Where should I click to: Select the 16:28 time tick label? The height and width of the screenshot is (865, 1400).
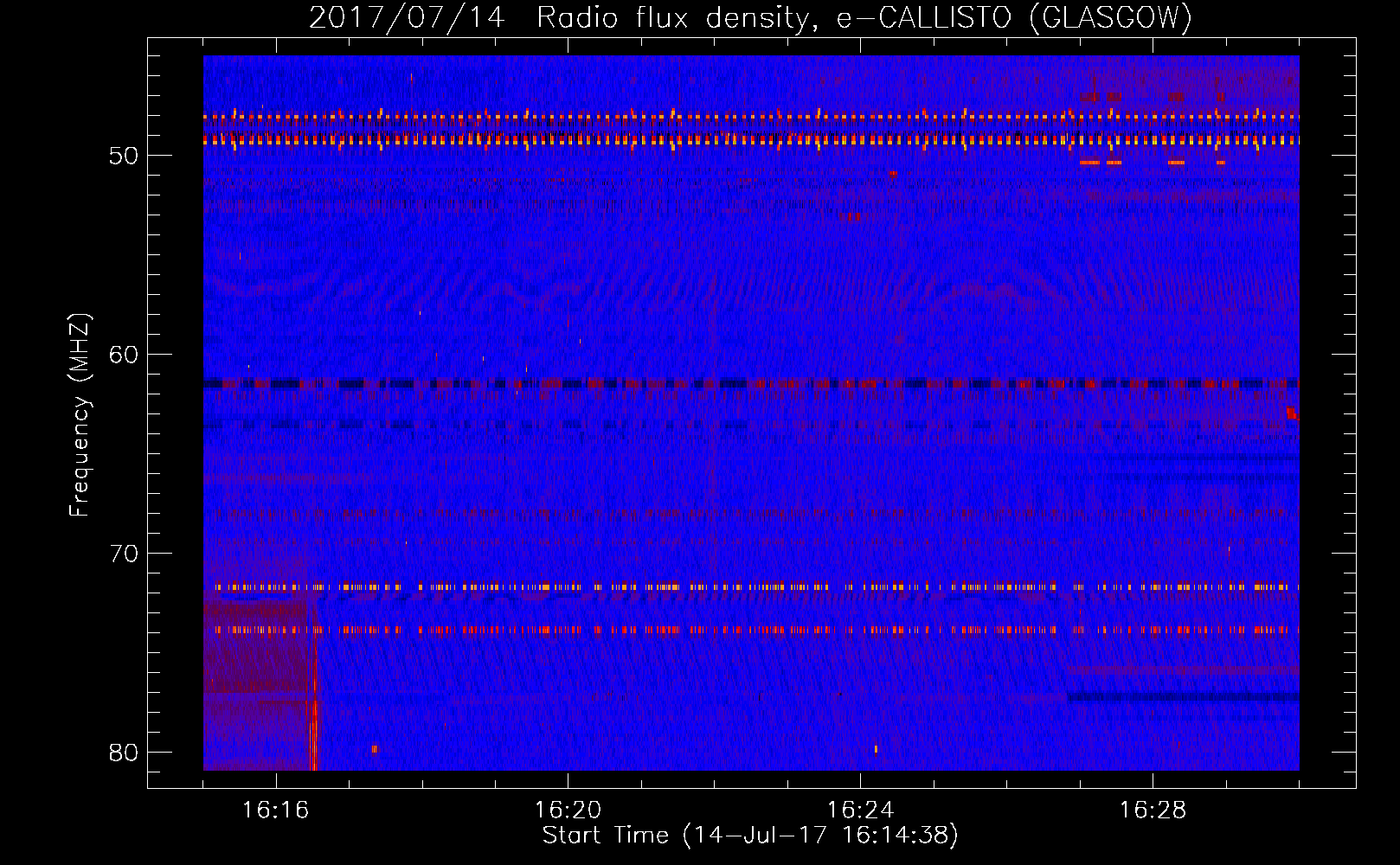pos(1153,811)
